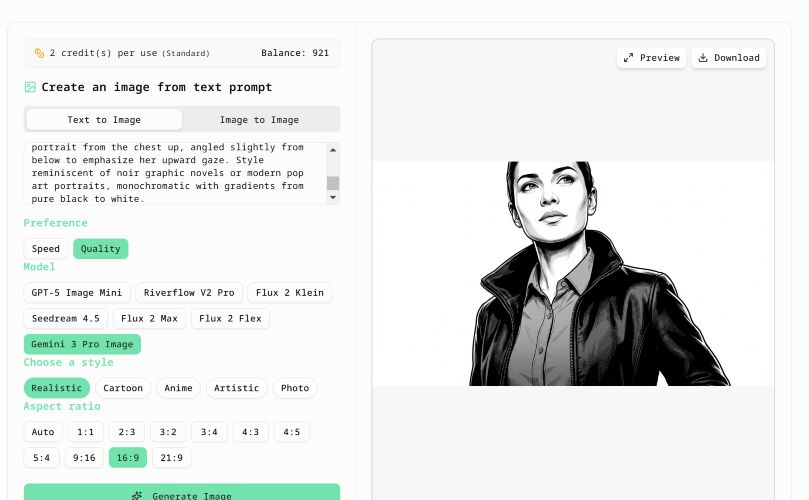The image size is (809, 500).
Task: Click the generated woman portrait image
Action: click(x=573, y=273)
